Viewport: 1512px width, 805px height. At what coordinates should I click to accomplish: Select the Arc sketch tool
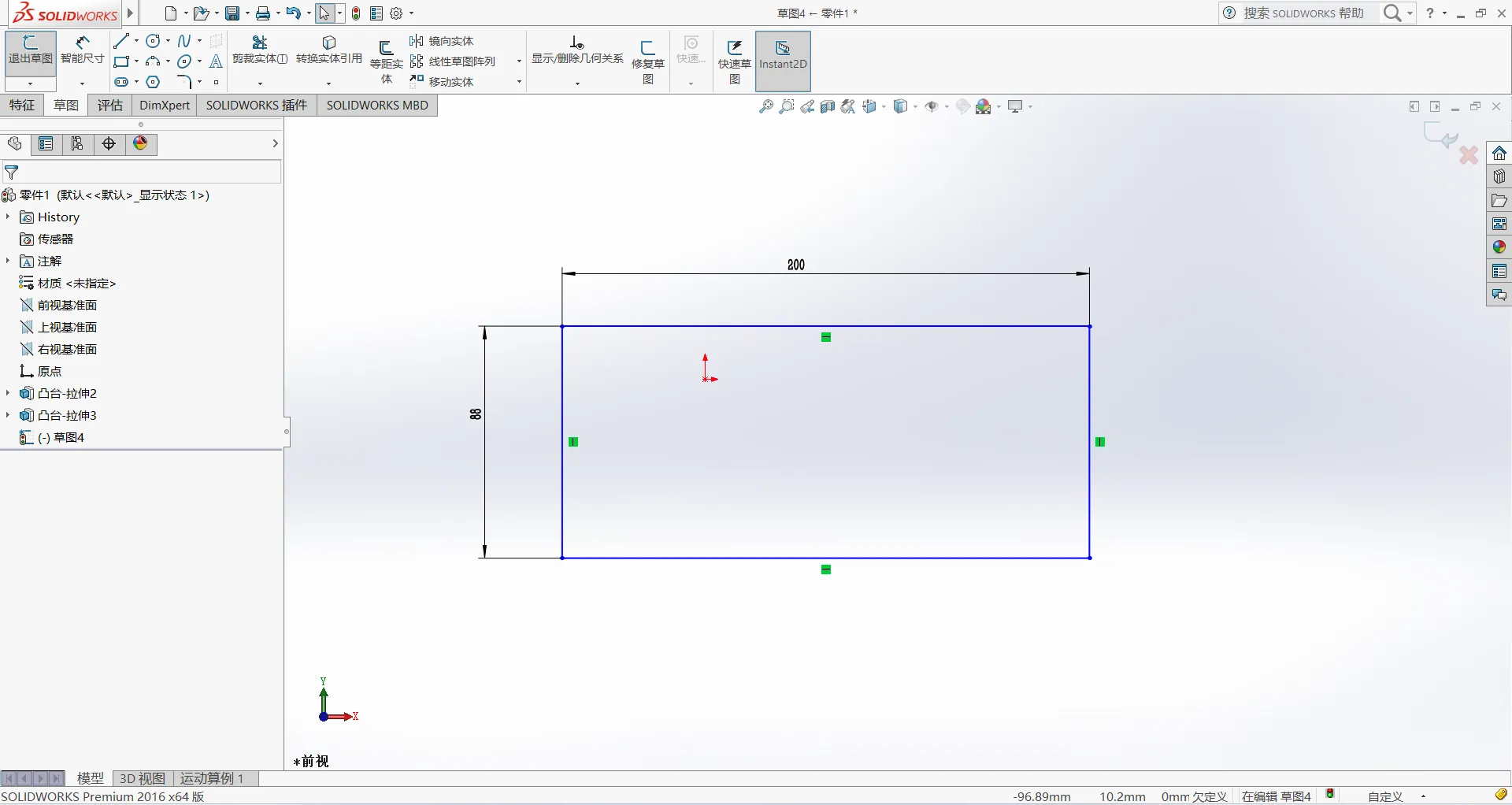(154, 61)
